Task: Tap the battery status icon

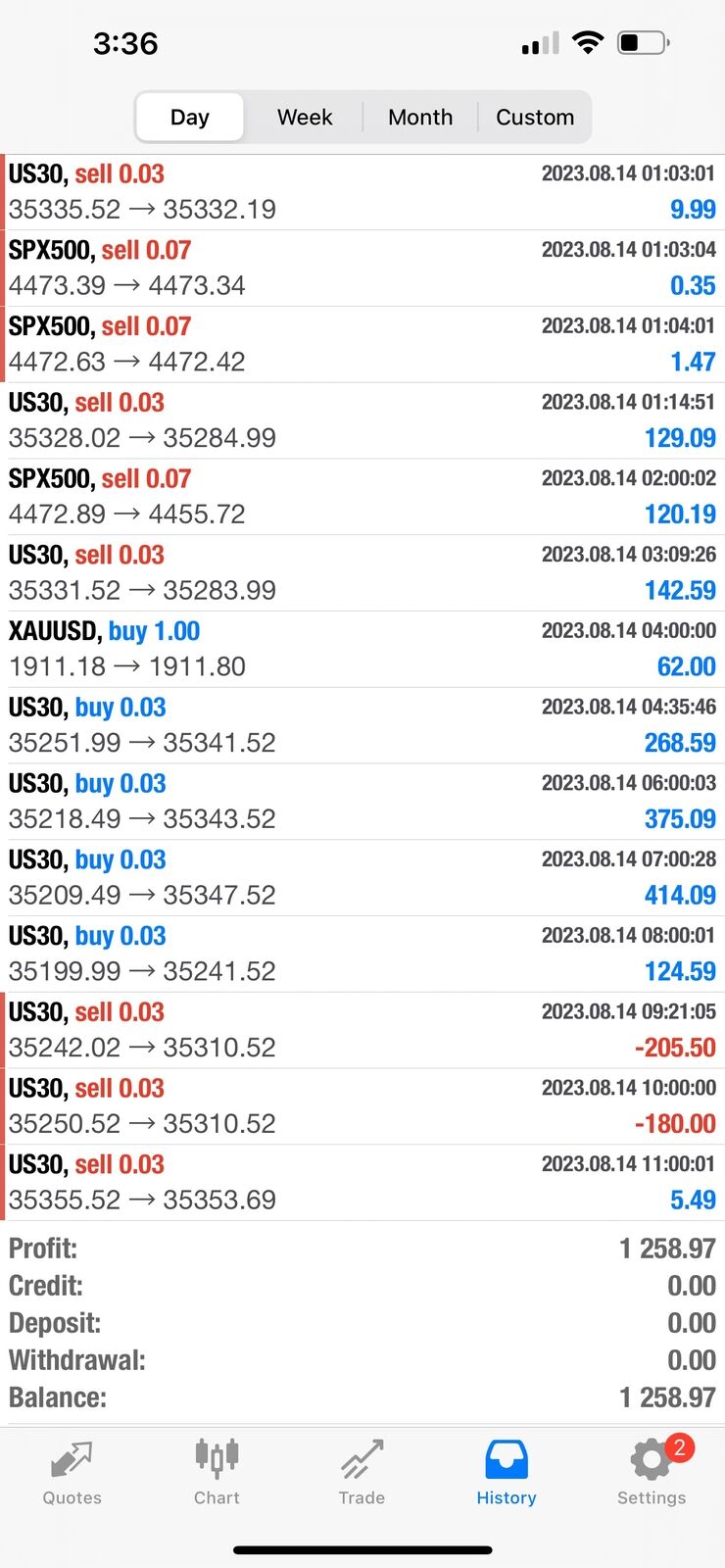Action: [643, 42]
